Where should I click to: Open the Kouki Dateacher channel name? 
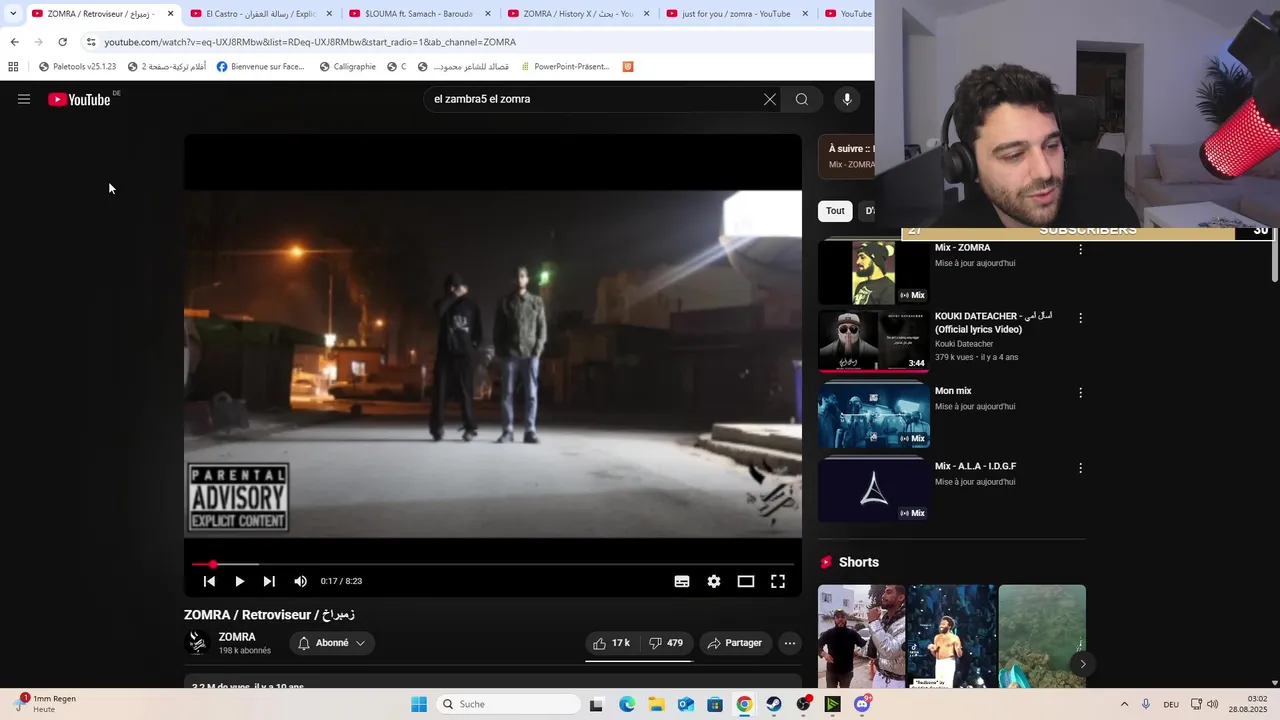964,344
